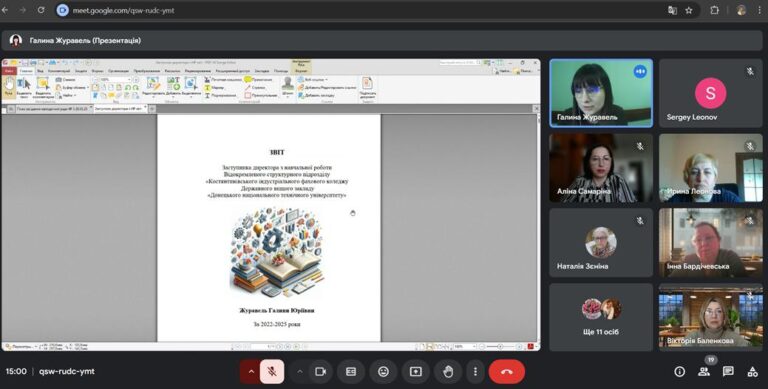The width and height of the screenshot is (768, 389).
Task: Choose the Select Text tool in ribbon
Action: coord(24,88)
